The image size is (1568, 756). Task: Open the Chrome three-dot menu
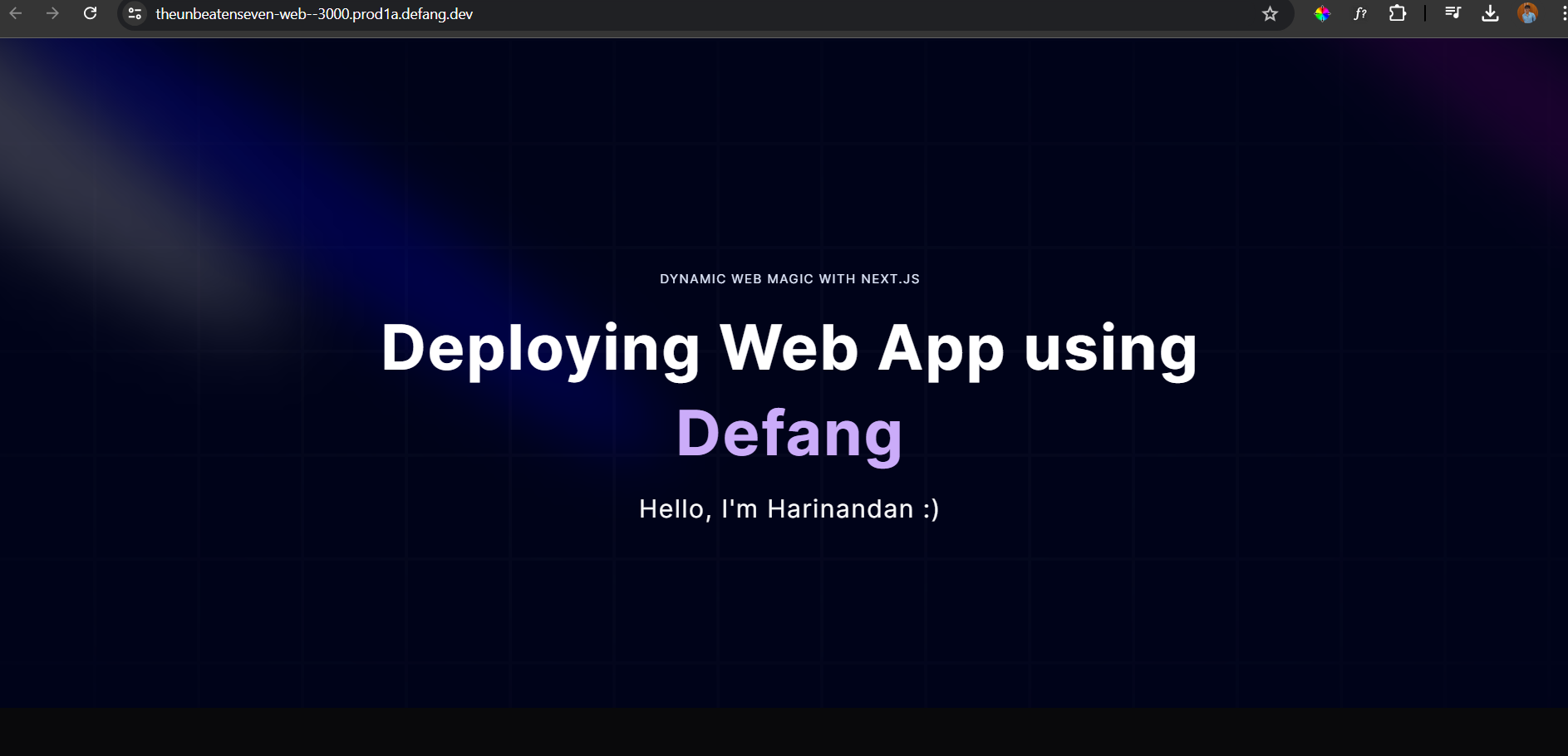click(x=1564, y=13)
